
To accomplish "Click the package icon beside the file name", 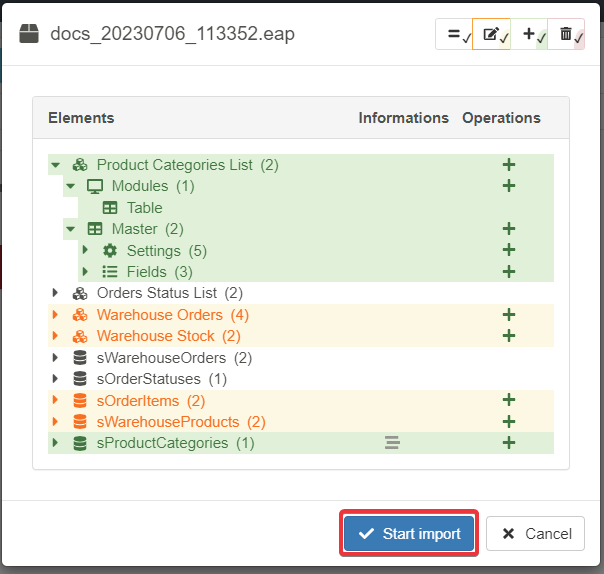I will coord(30,34).
